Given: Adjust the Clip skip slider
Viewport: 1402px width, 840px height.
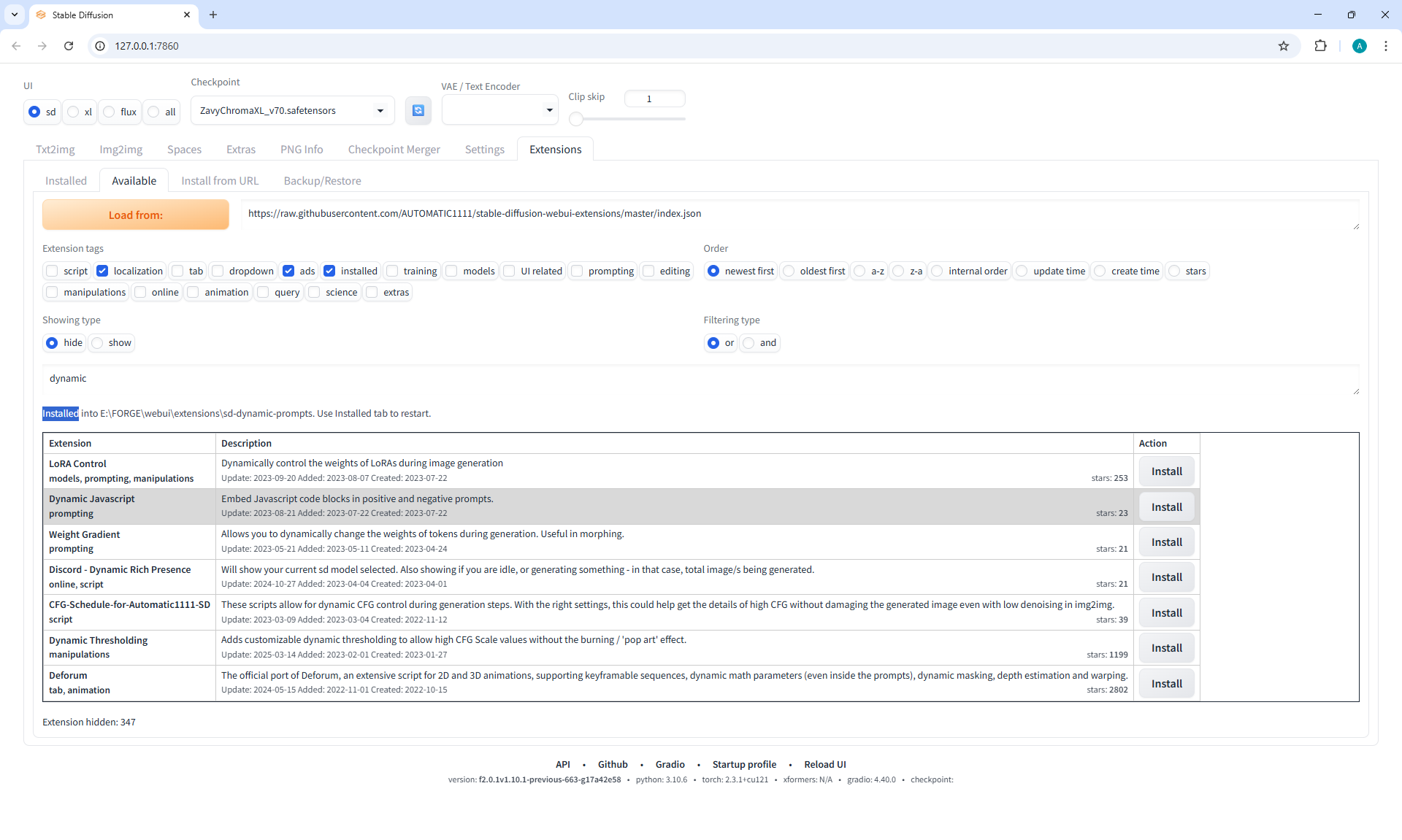Looking at the screenshot, I should tap(577, 119).
